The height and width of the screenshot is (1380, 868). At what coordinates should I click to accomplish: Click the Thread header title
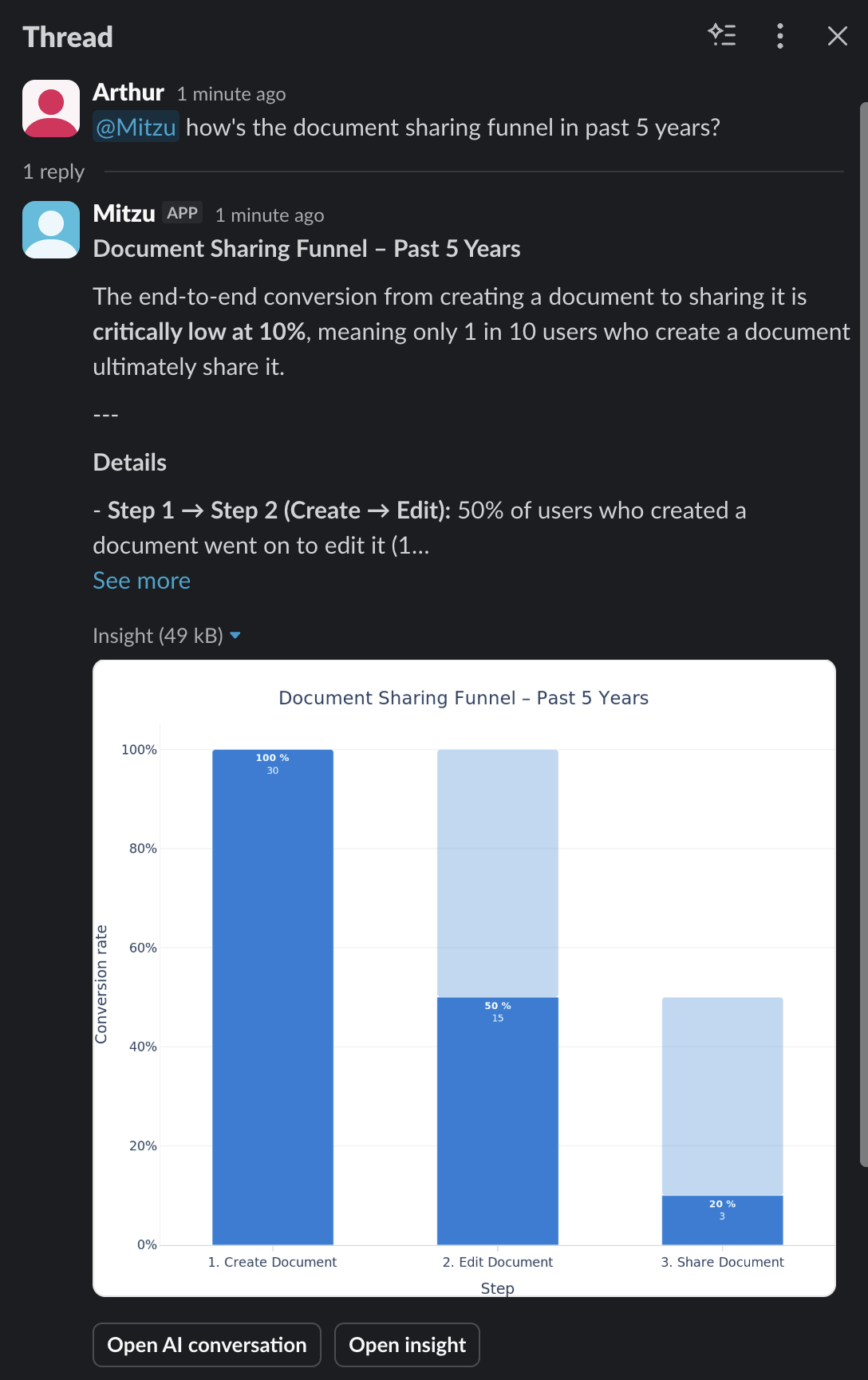[x=67, y=36]
